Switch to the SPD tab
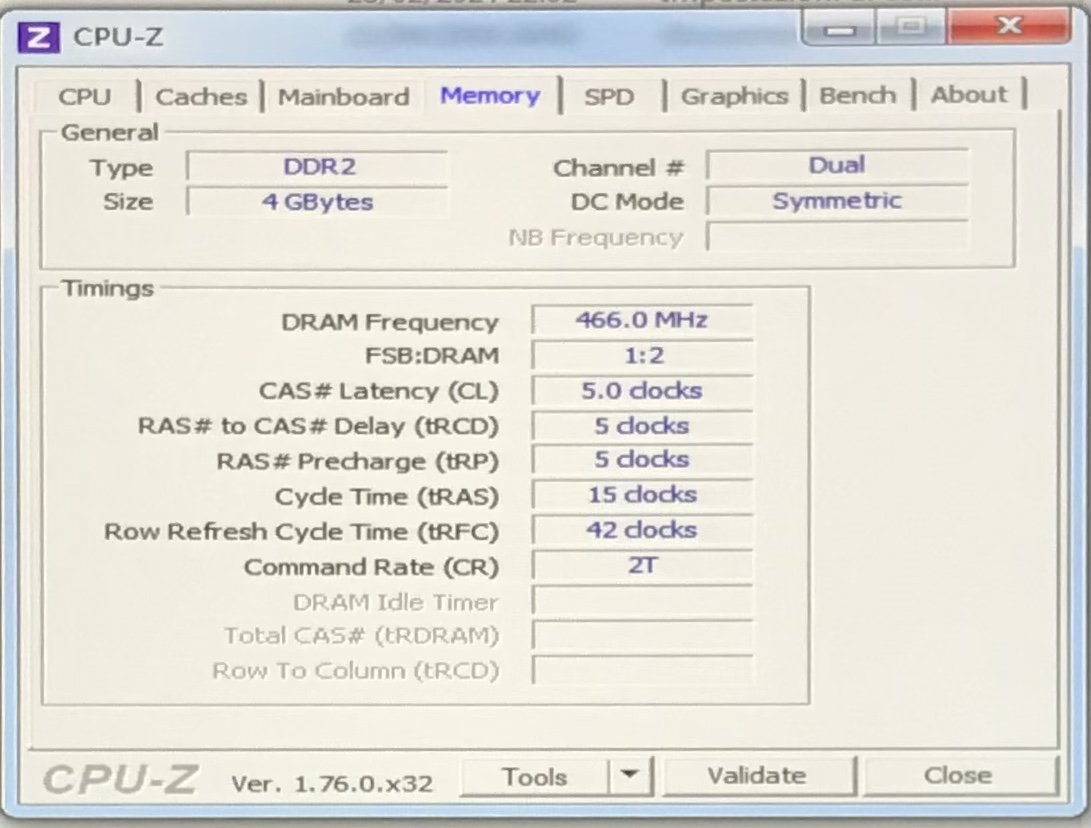 coord(609,97)
